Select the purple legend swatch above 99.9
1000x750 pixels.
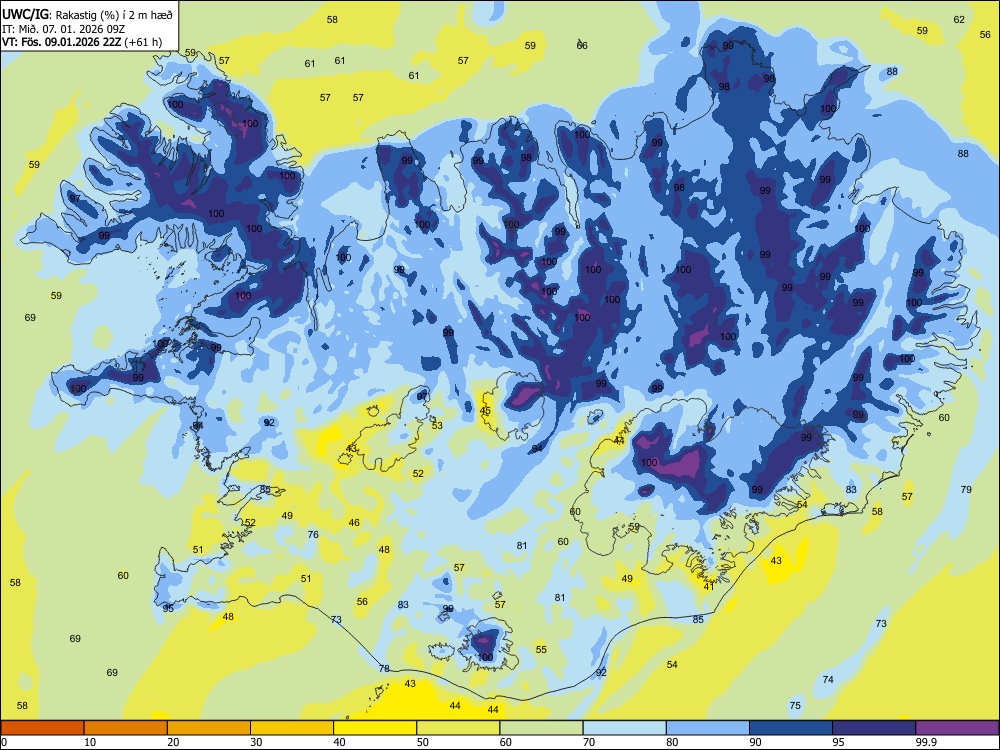[957, 728]
